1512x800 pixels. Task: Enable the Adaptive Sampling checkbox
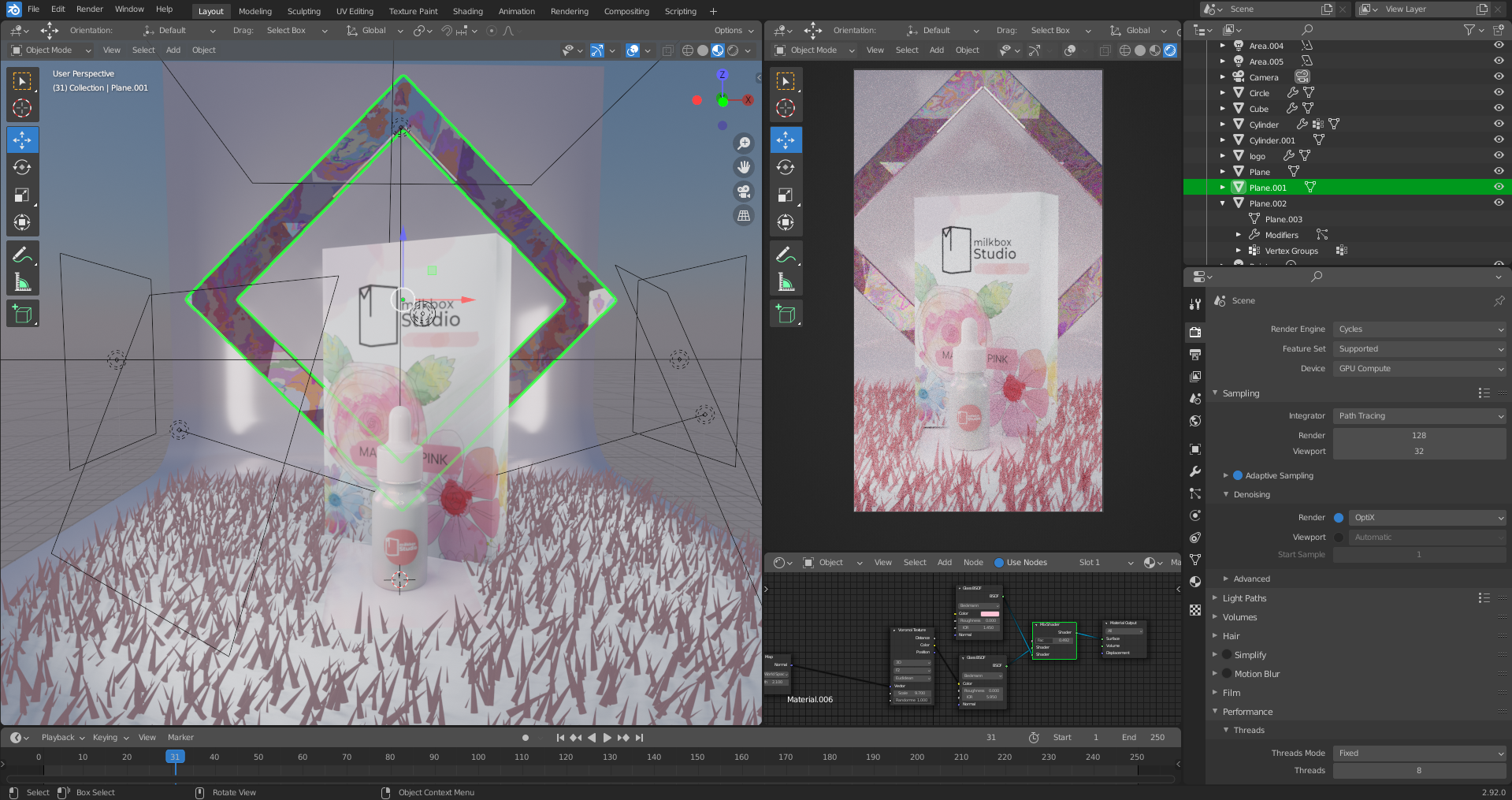tap(1237, 476)
